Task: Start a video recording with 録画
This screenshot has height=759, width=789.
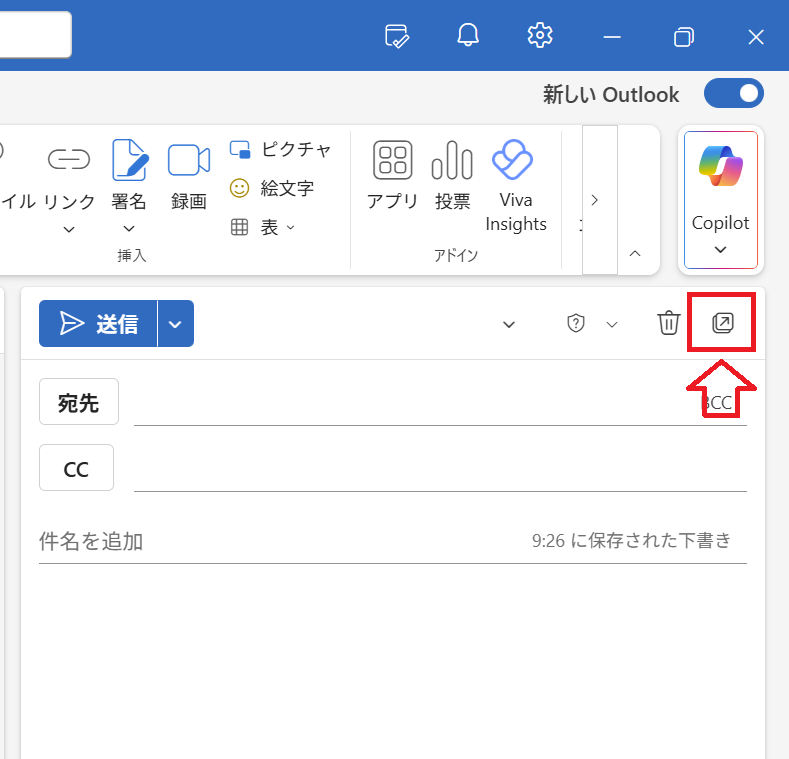Action: tap(189, 176)
